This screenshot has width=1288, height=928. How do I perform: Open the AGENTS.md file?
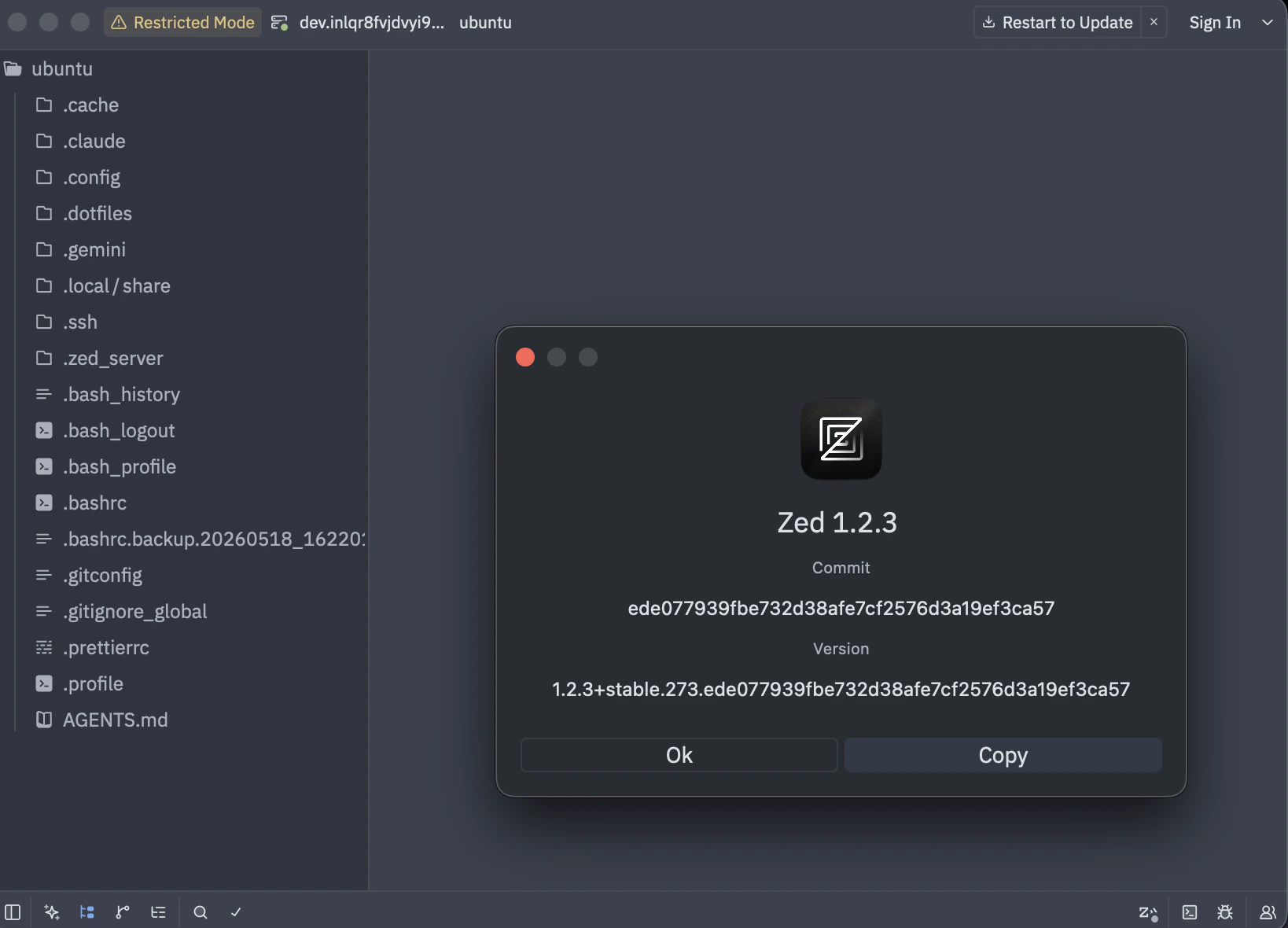click(x=184, y=720)
